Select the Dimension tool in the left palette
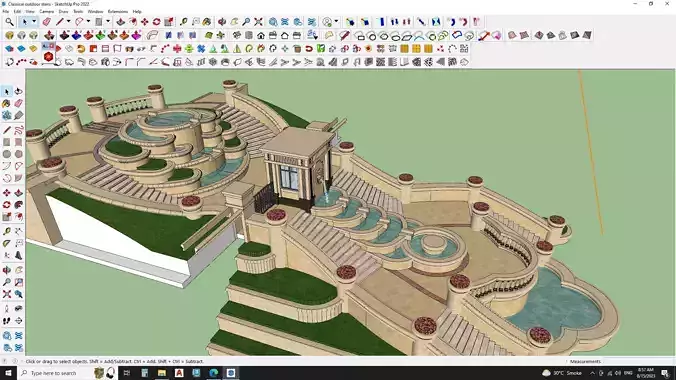The image size is (676, 380). [x=18, y=231]
